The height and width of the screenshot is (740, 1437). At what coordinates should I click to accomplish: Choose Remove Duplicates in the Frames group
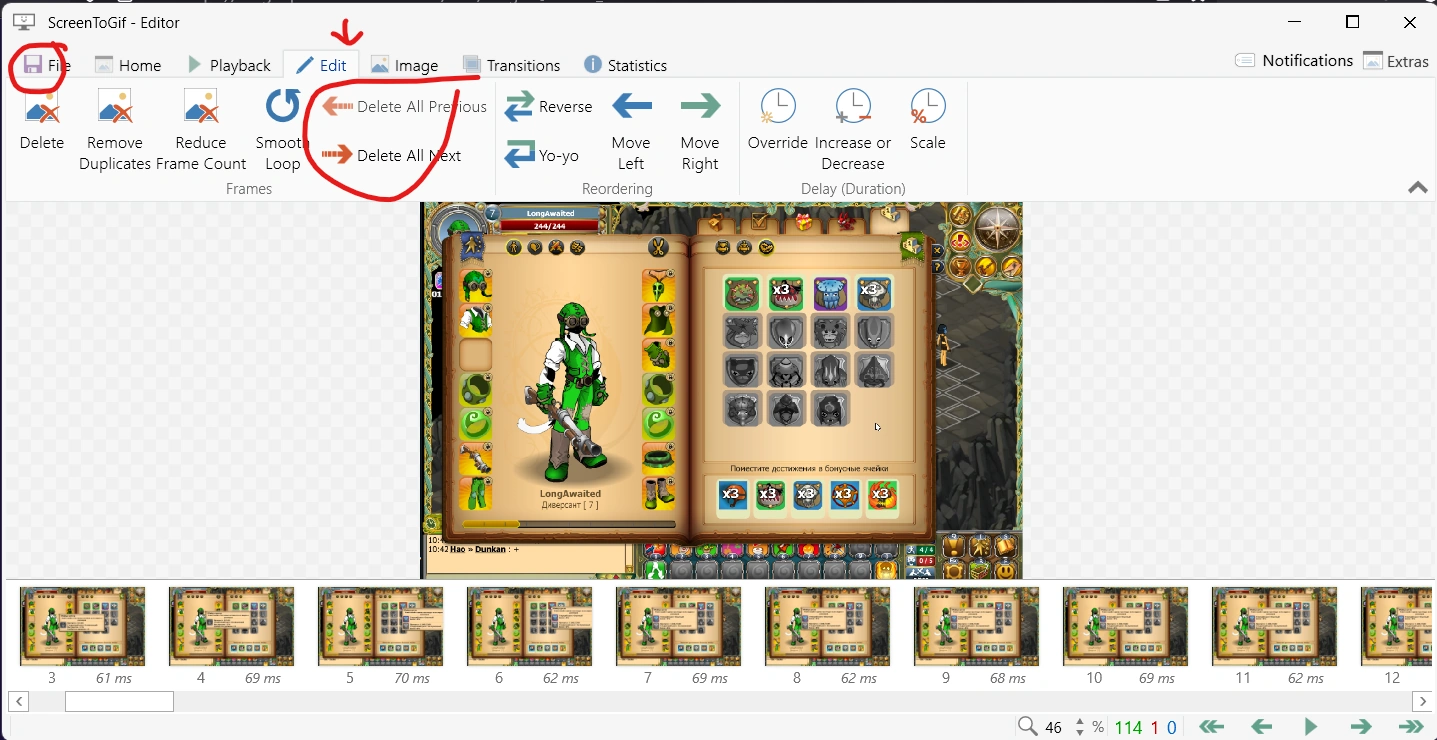115,130
